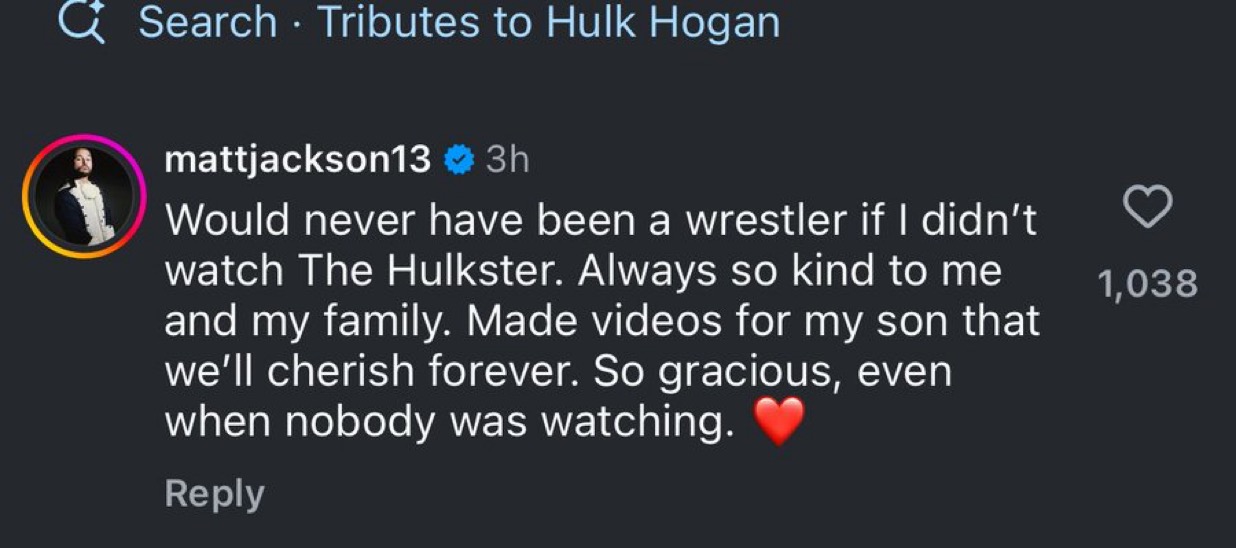Viewport: 1236px width, 548px height.
Task: Click "we'll cherish forever." phrase
Action: (373, 372)
